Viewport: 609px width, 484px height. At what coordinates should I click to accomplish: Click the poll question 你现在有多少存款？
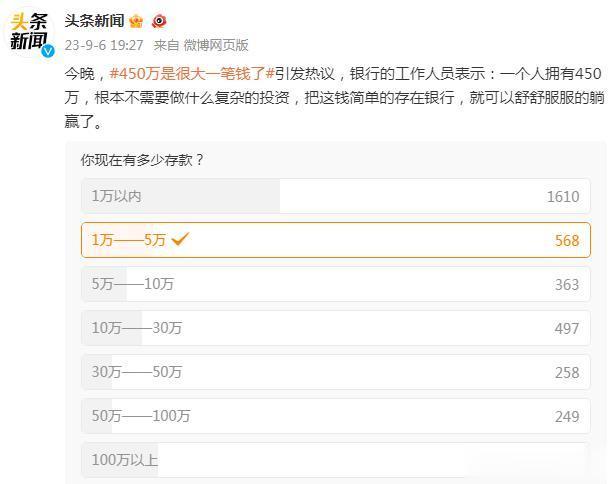click(142, 160)
